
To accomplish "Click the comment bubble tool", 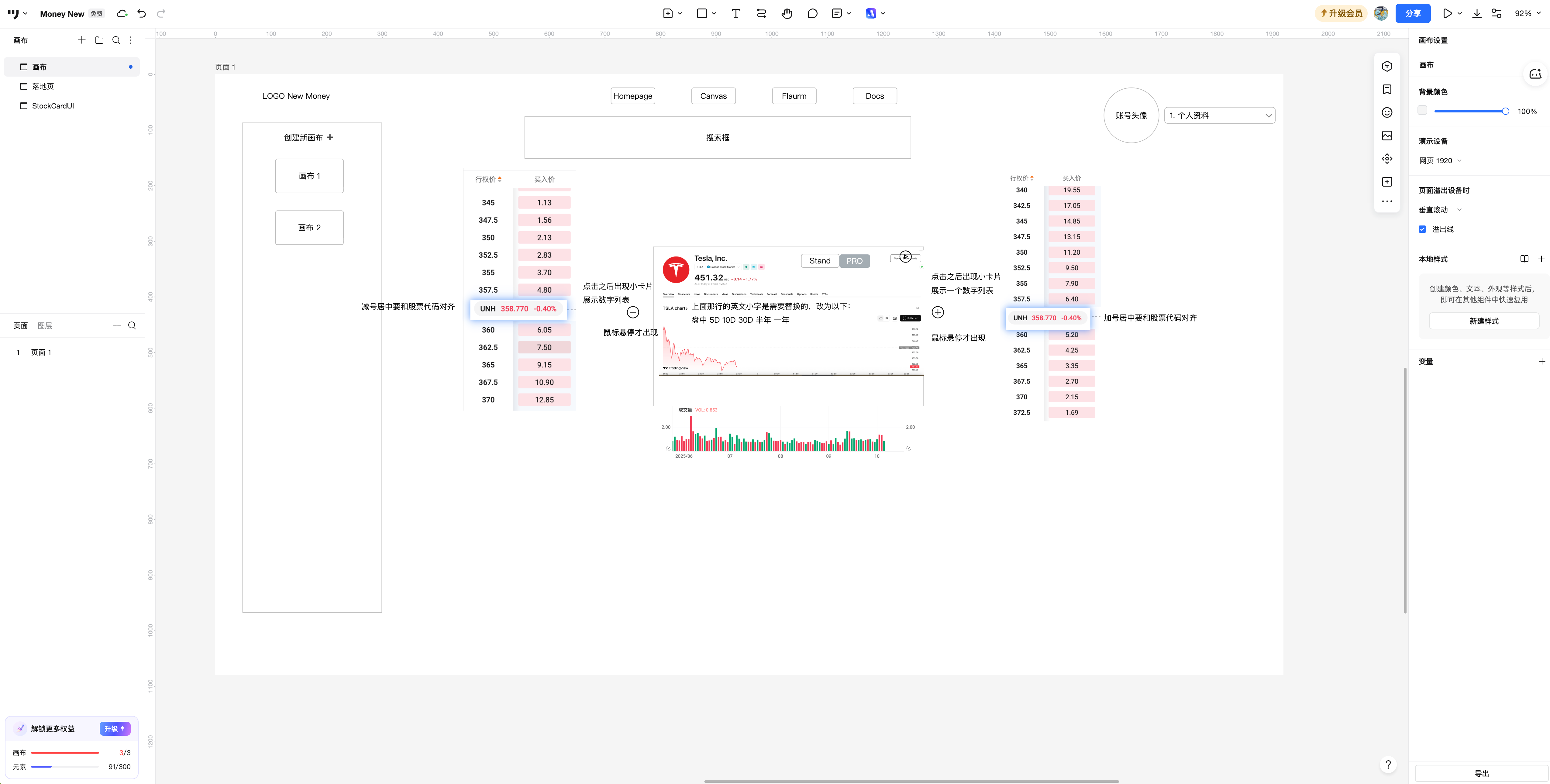I will [x=812, y=13].
